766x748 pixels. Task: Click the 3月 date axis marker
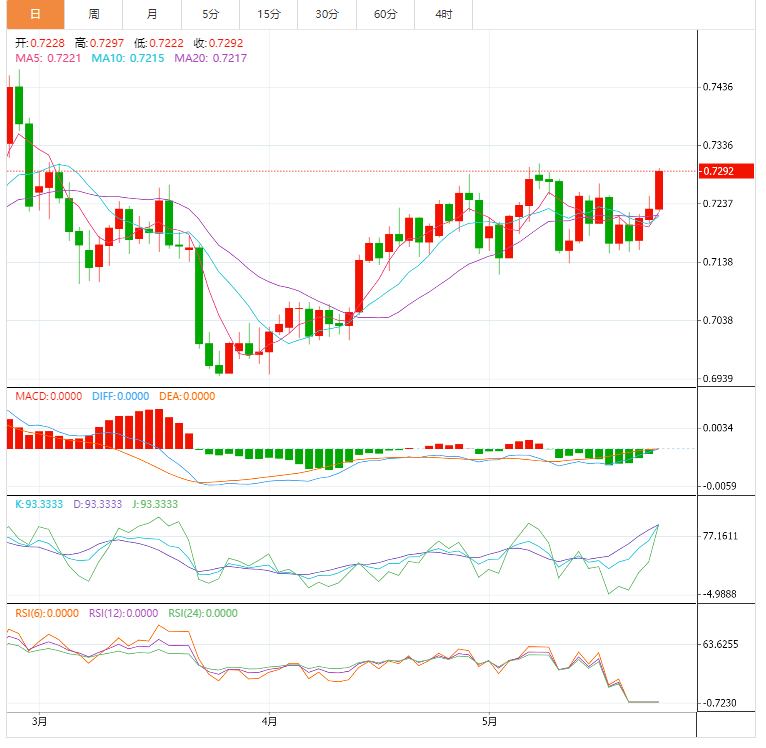point(40,722)
